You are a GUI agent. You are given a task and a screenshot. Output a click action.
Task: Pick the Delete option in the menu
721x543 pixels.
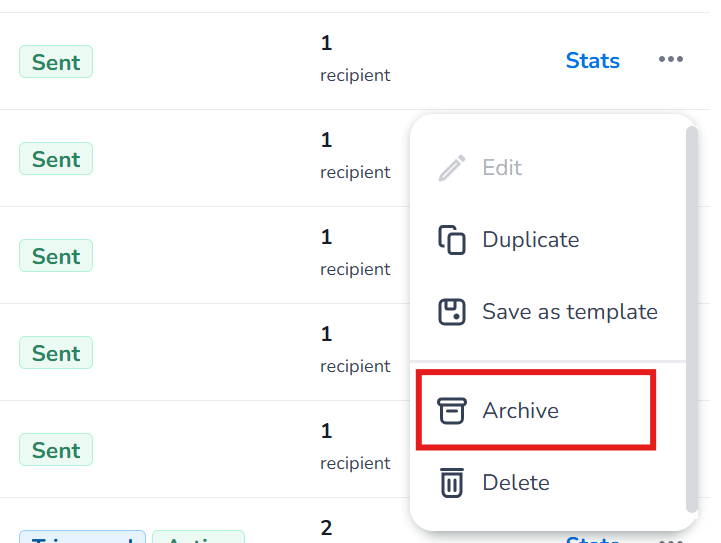pos(516,483)
